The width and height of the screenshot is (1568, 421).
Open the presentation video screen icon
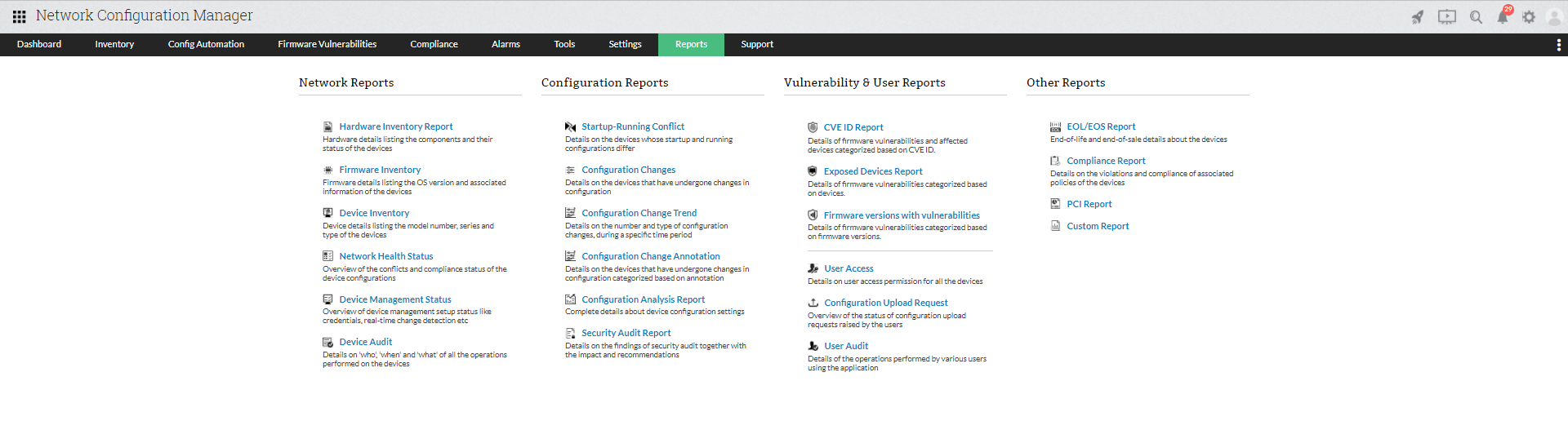point(1446,17)
